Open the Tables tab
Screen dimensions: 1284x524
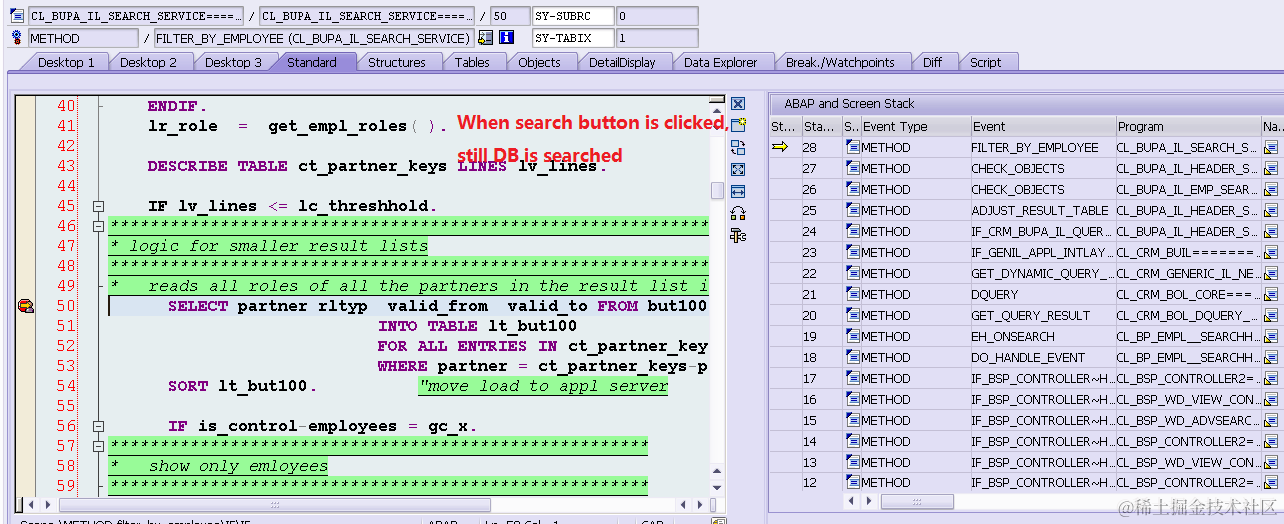472,62
